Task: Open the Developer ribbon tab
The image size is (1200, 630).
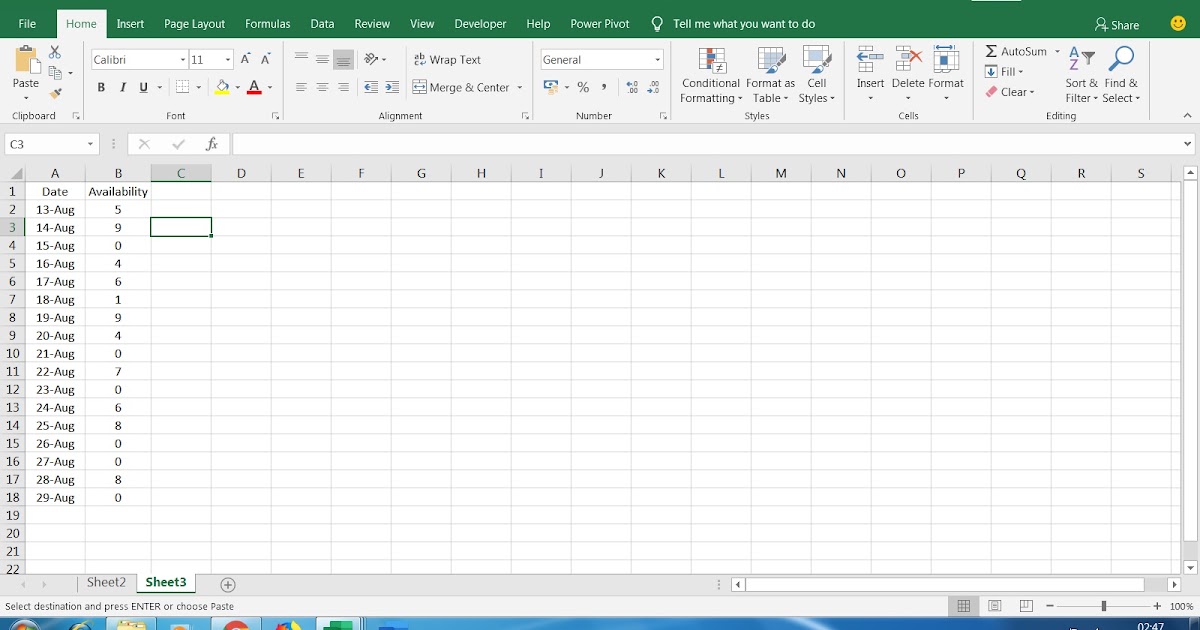Action: (480, 23)
